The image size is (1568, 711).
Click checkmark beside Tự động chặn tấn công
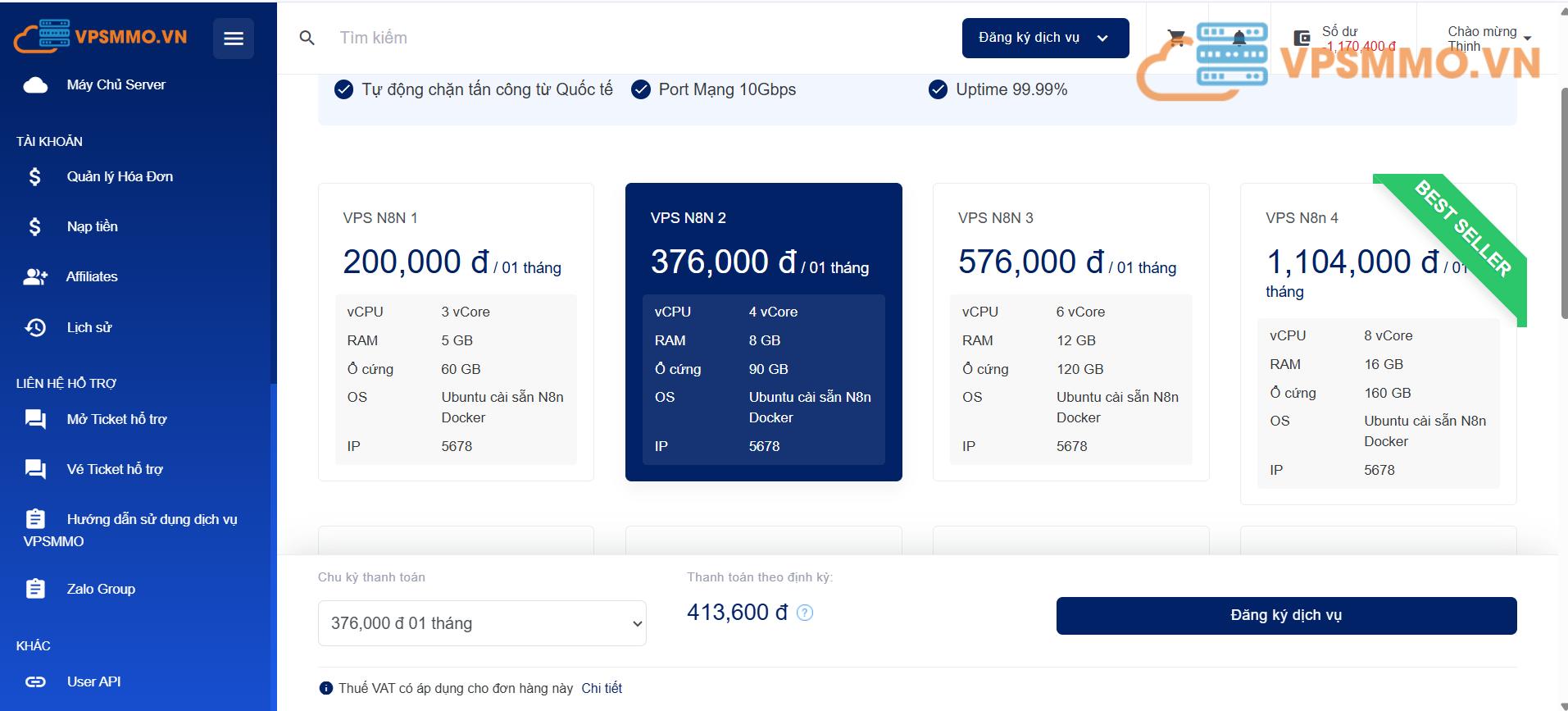(x=344, y=89)
